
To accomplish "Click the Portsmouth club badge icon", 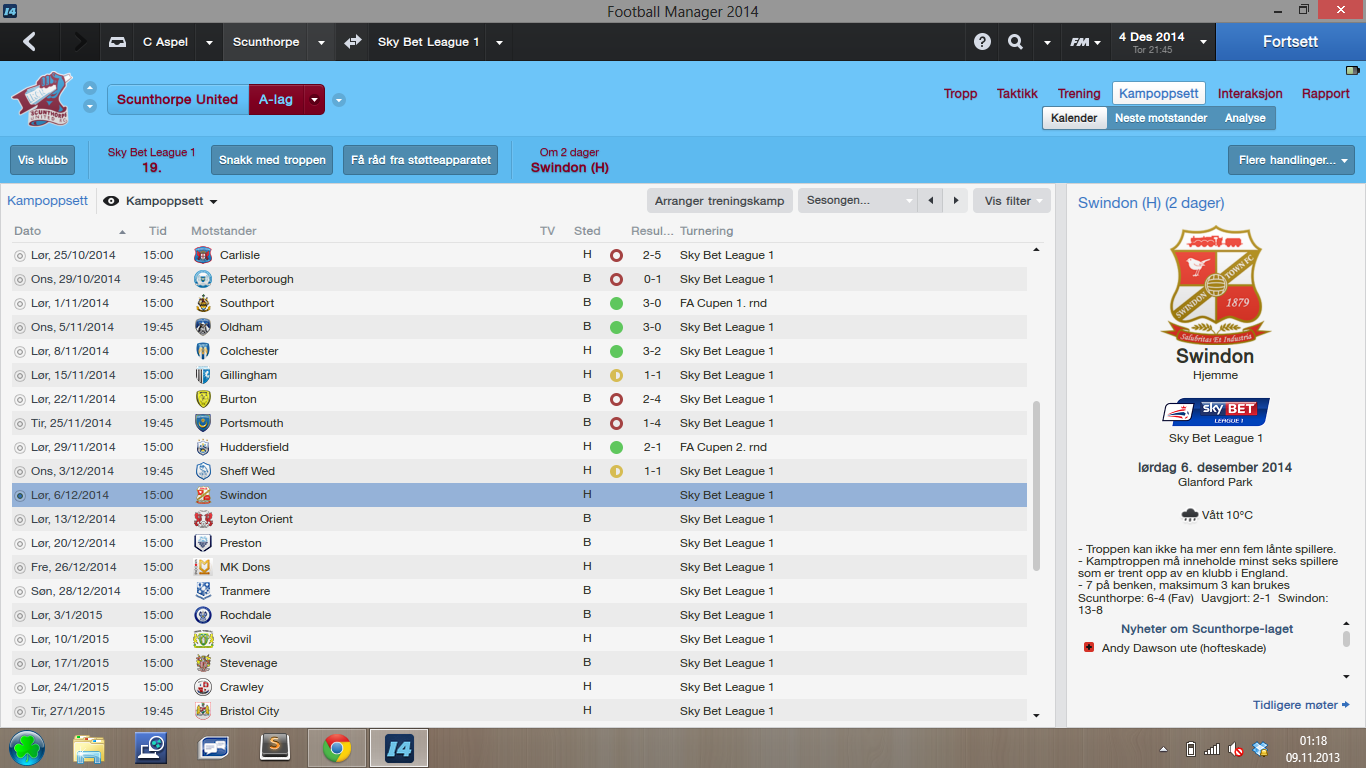I will pos(203,423).
